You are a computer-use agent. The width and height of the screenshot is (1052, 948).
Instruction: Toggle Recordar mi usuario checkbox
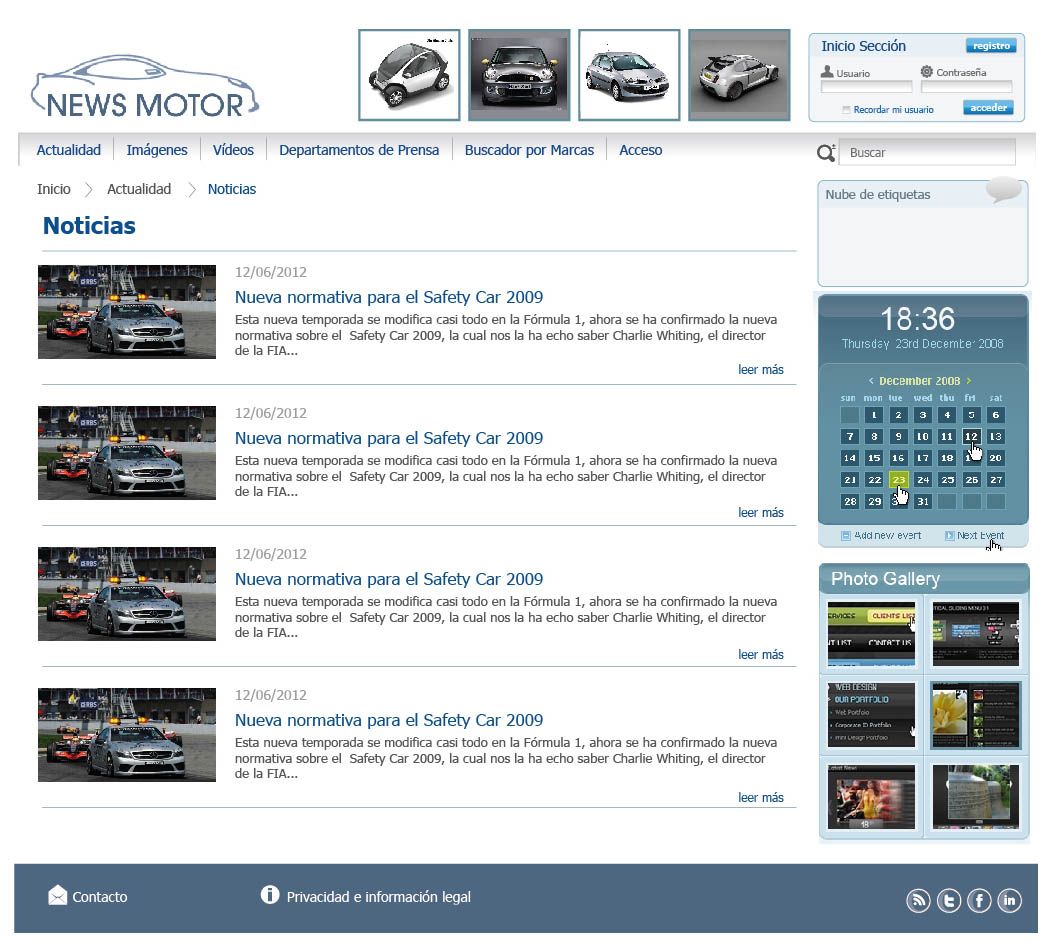846,109
